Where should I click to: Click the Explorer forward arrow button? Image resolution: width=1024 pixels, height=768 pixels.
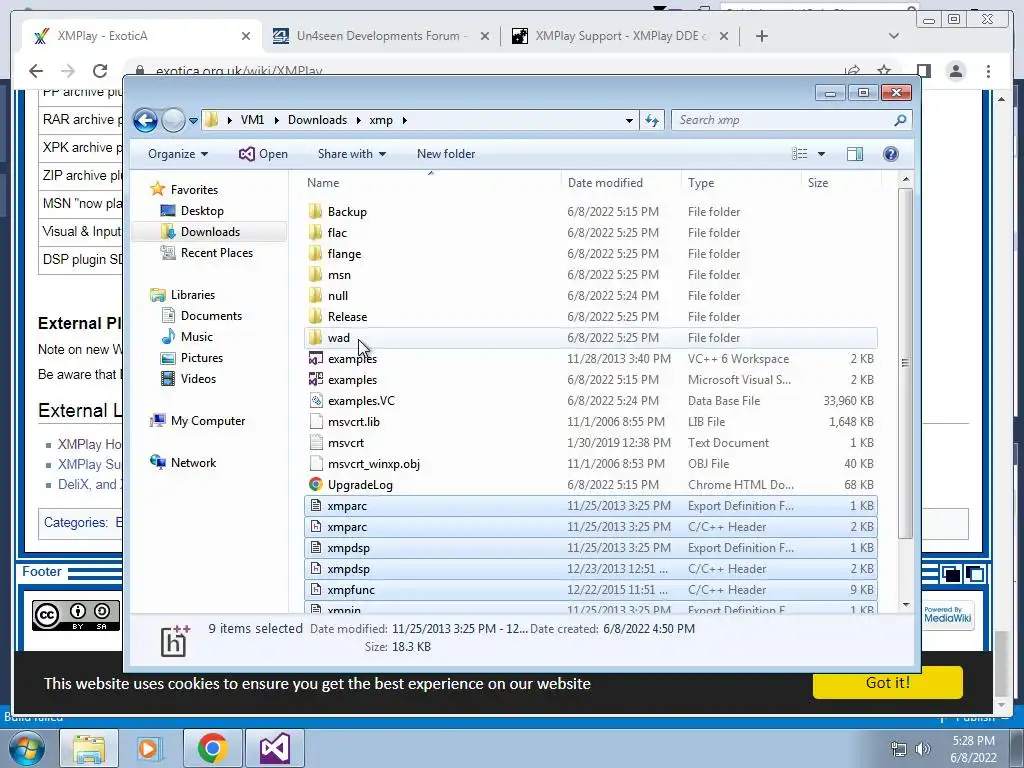pos(173,120)
